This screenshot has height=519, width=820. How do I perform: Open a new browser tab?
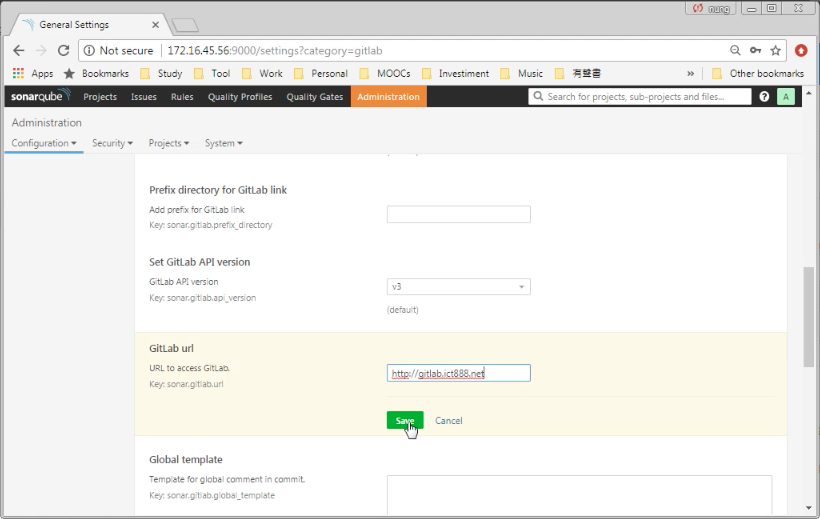(185, 25)
